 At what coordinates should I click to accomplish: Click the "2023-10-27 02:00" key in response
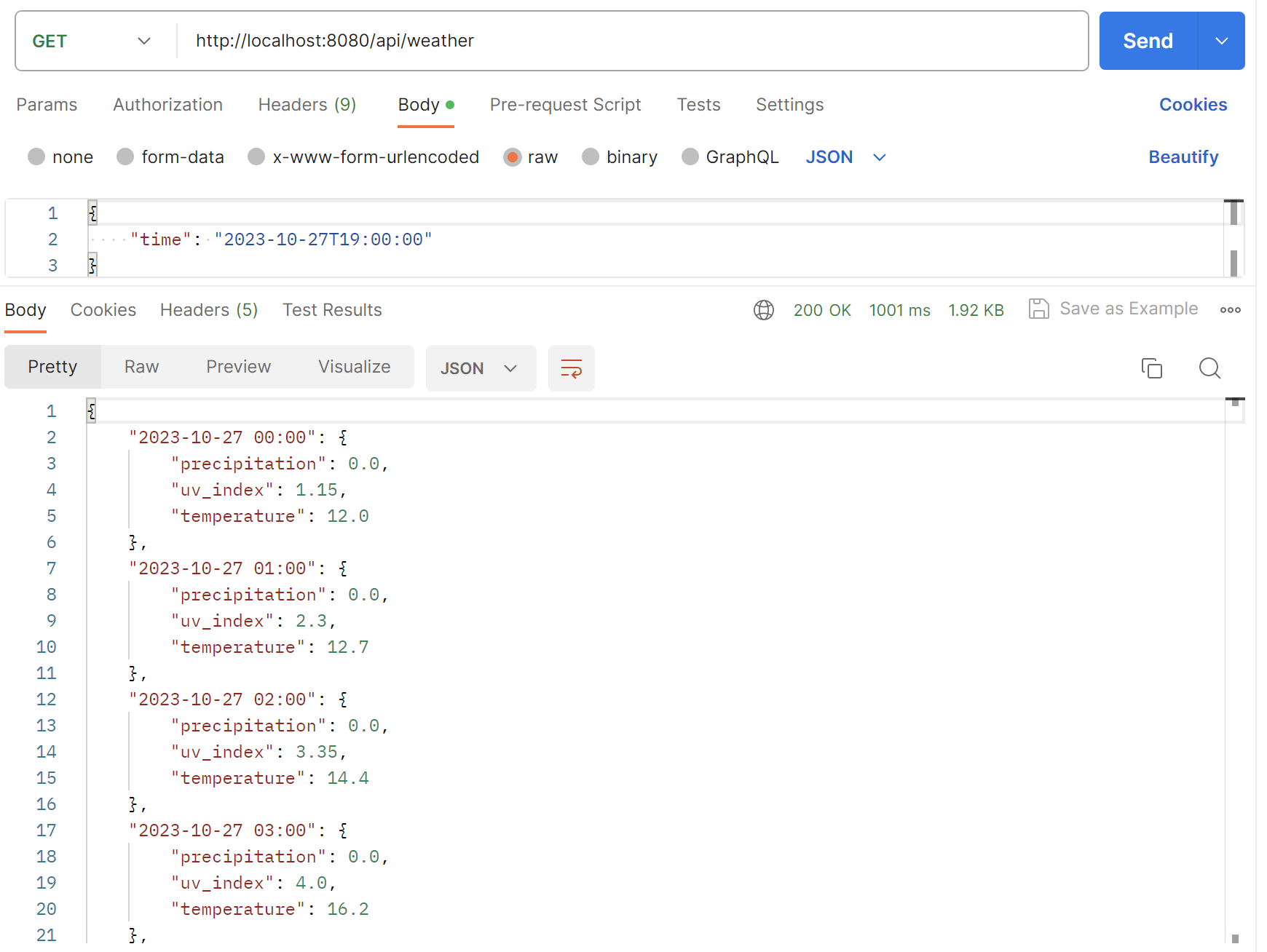[x=222, y=699]
